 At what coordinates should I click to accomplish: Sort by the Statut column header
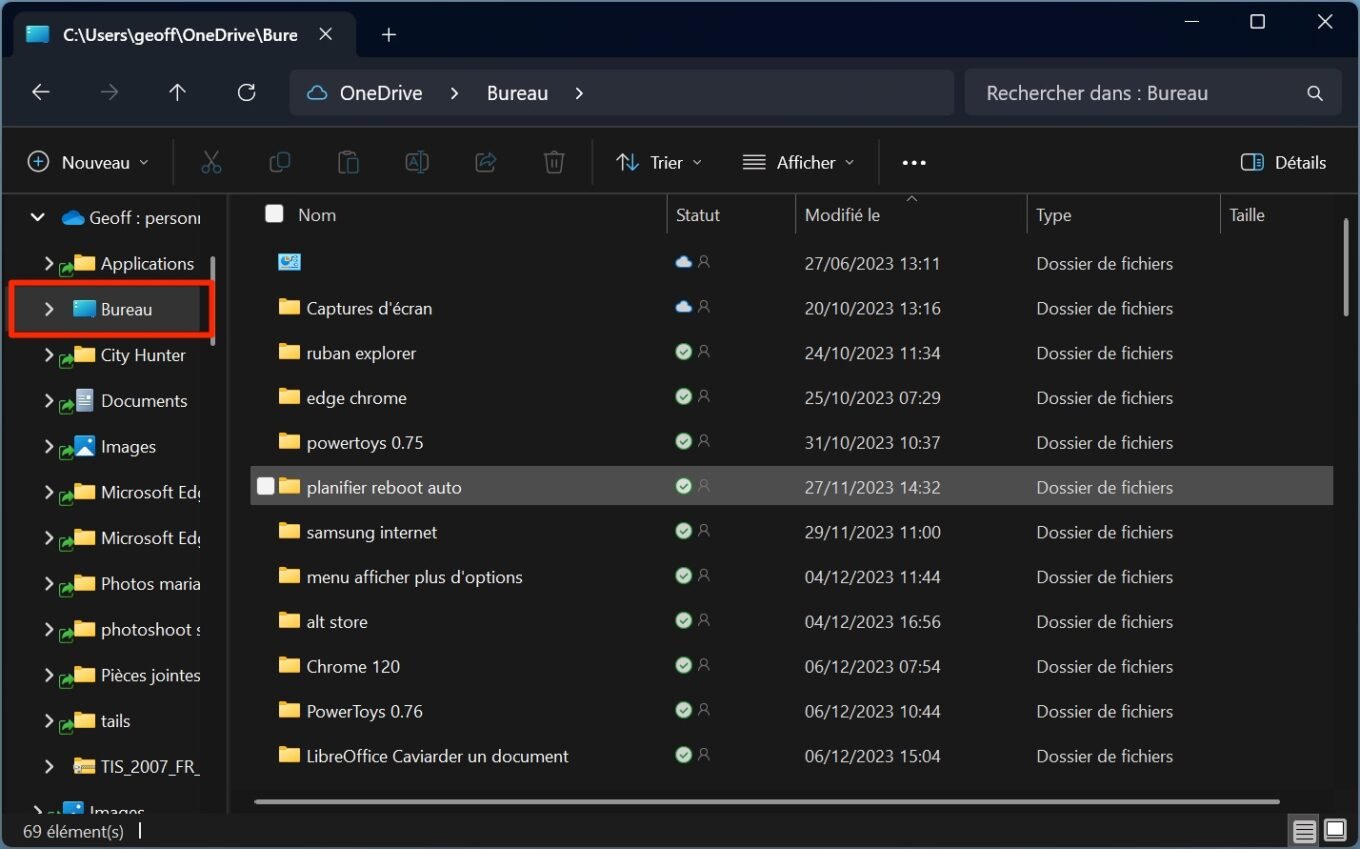[x=698, y=214]
